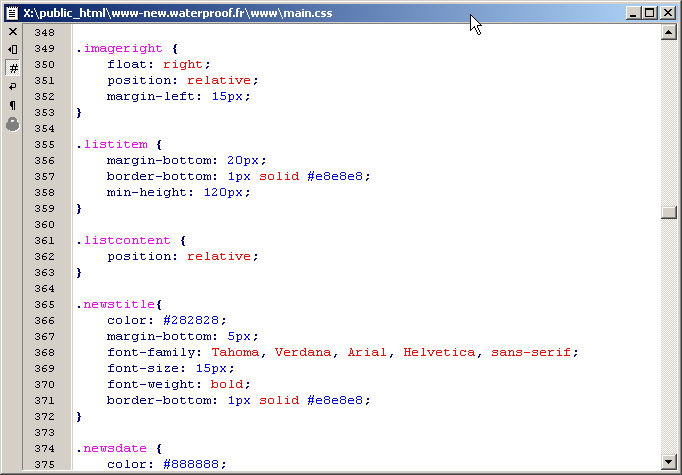Click the scrollbar down arrow

click(x=669, y=461)
